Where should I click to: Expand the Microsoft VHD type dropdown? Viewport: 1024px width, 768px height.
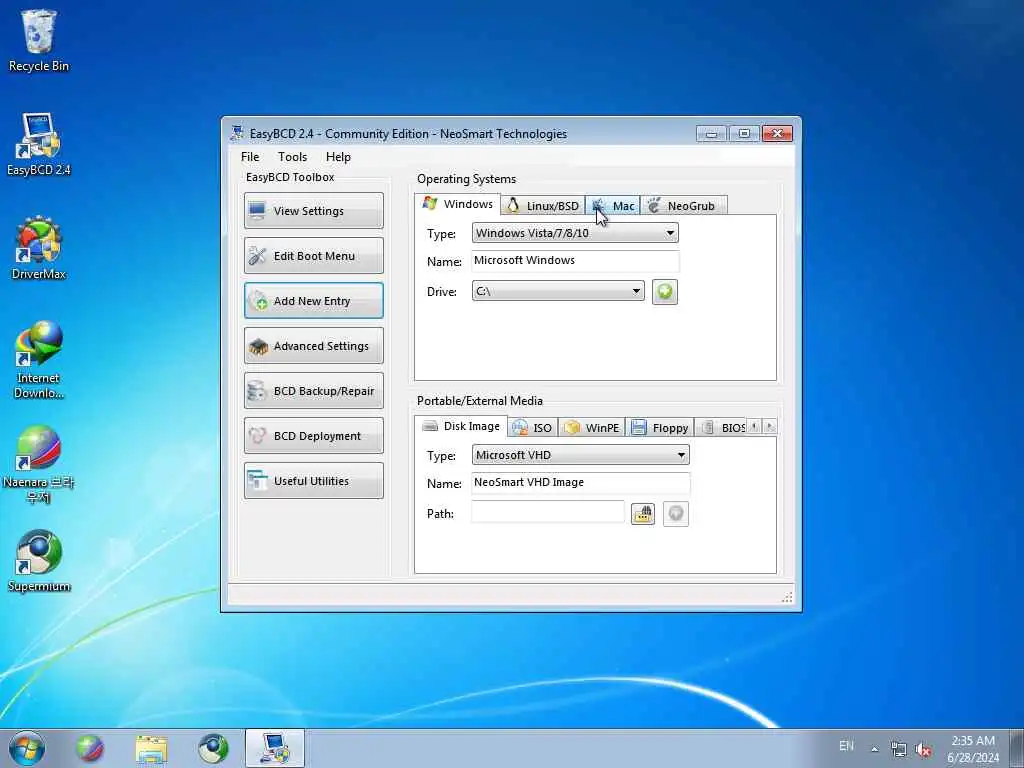580,455
